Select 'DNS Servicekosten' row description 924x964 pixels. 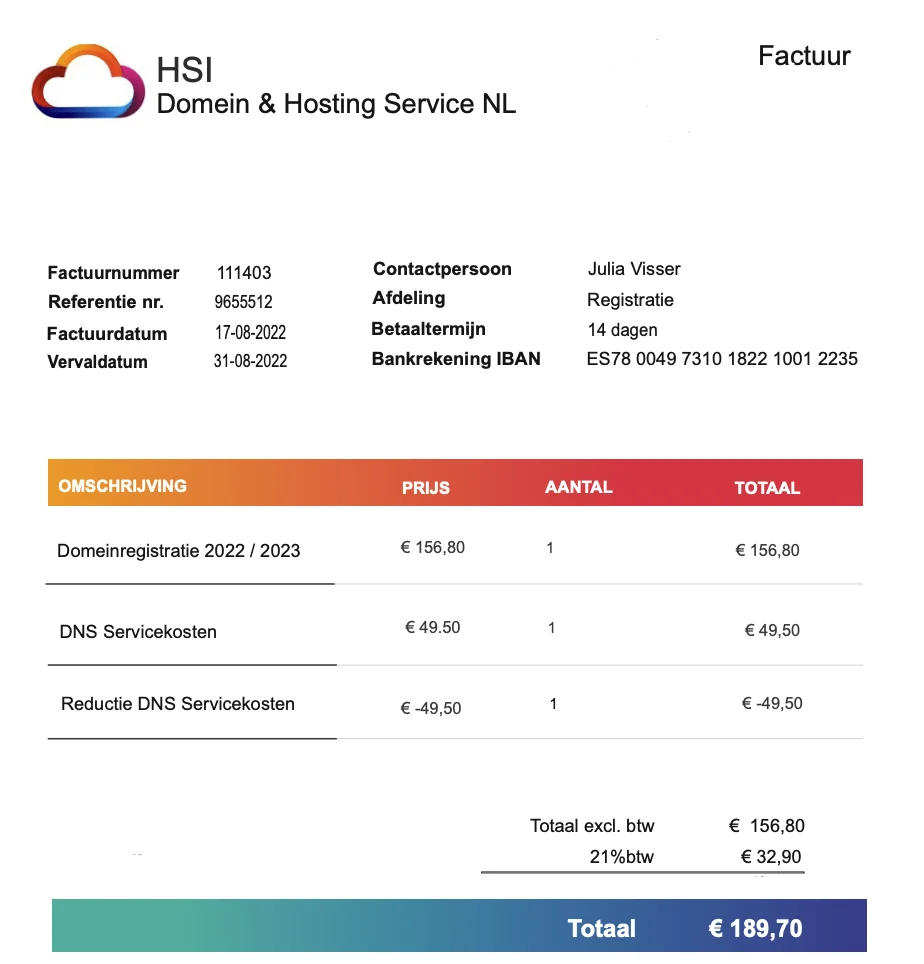pyautogui.click(x=138, y=632)
